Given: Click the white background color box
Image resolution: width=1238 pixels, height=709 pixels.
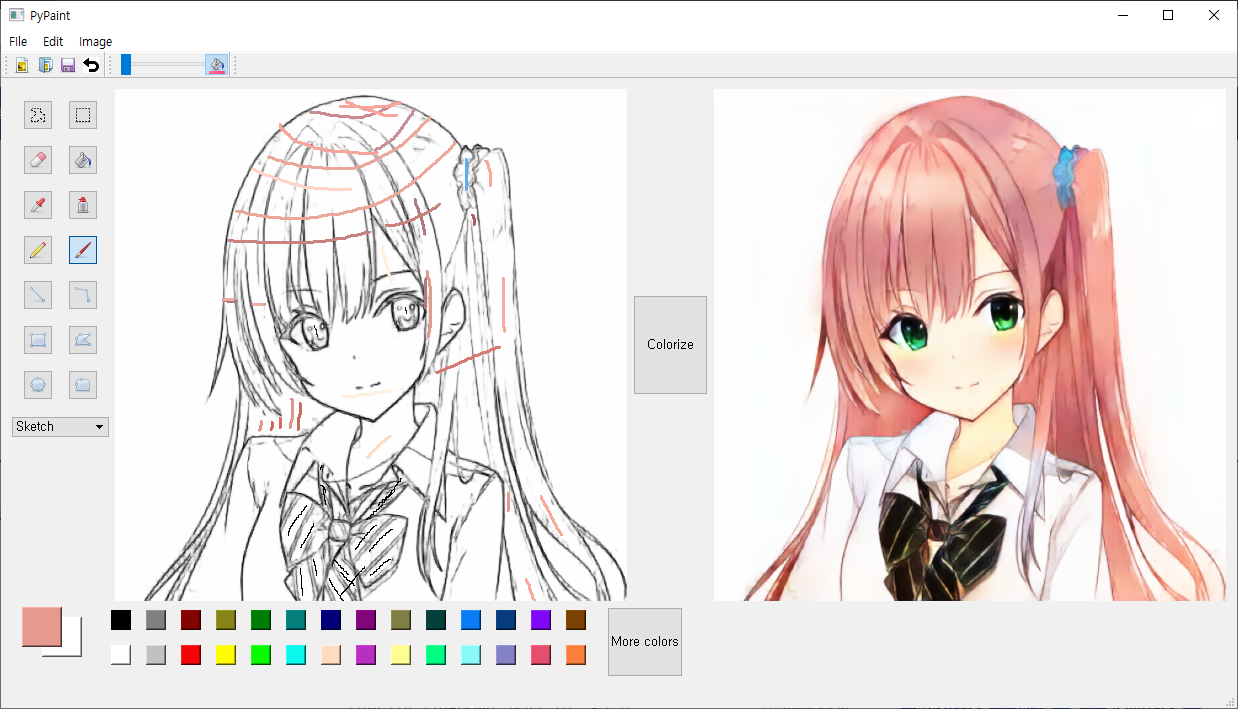Looking at the screenshot, I should (x=70, y=646).
